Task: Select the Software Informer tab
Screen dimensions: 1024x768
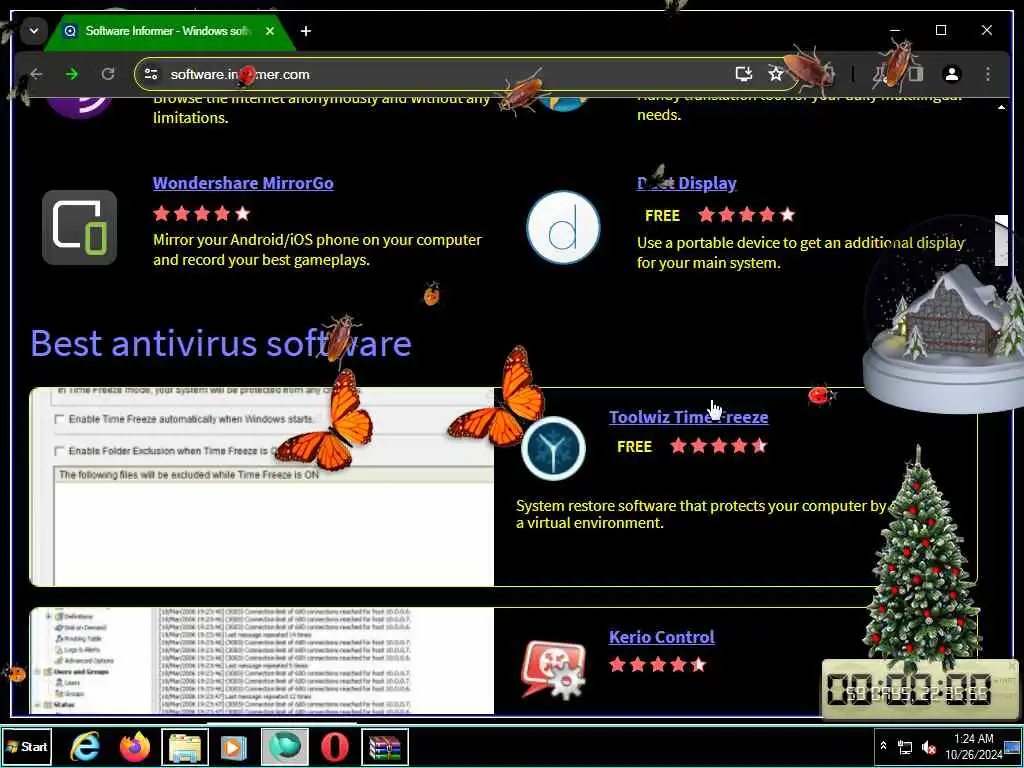Action: click(x=167, y=31)
